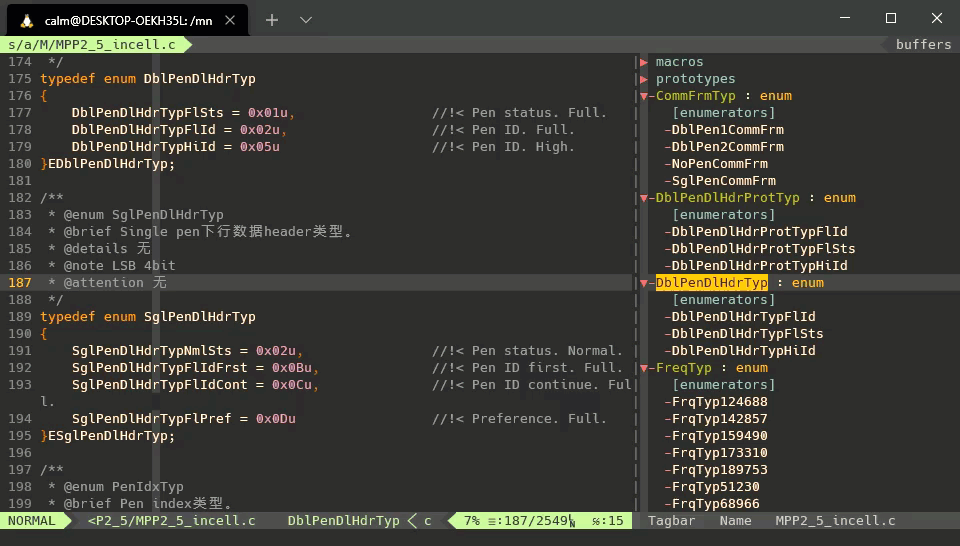Click SglPenDlHdrTyp on line 189

[x=200, y=317]
